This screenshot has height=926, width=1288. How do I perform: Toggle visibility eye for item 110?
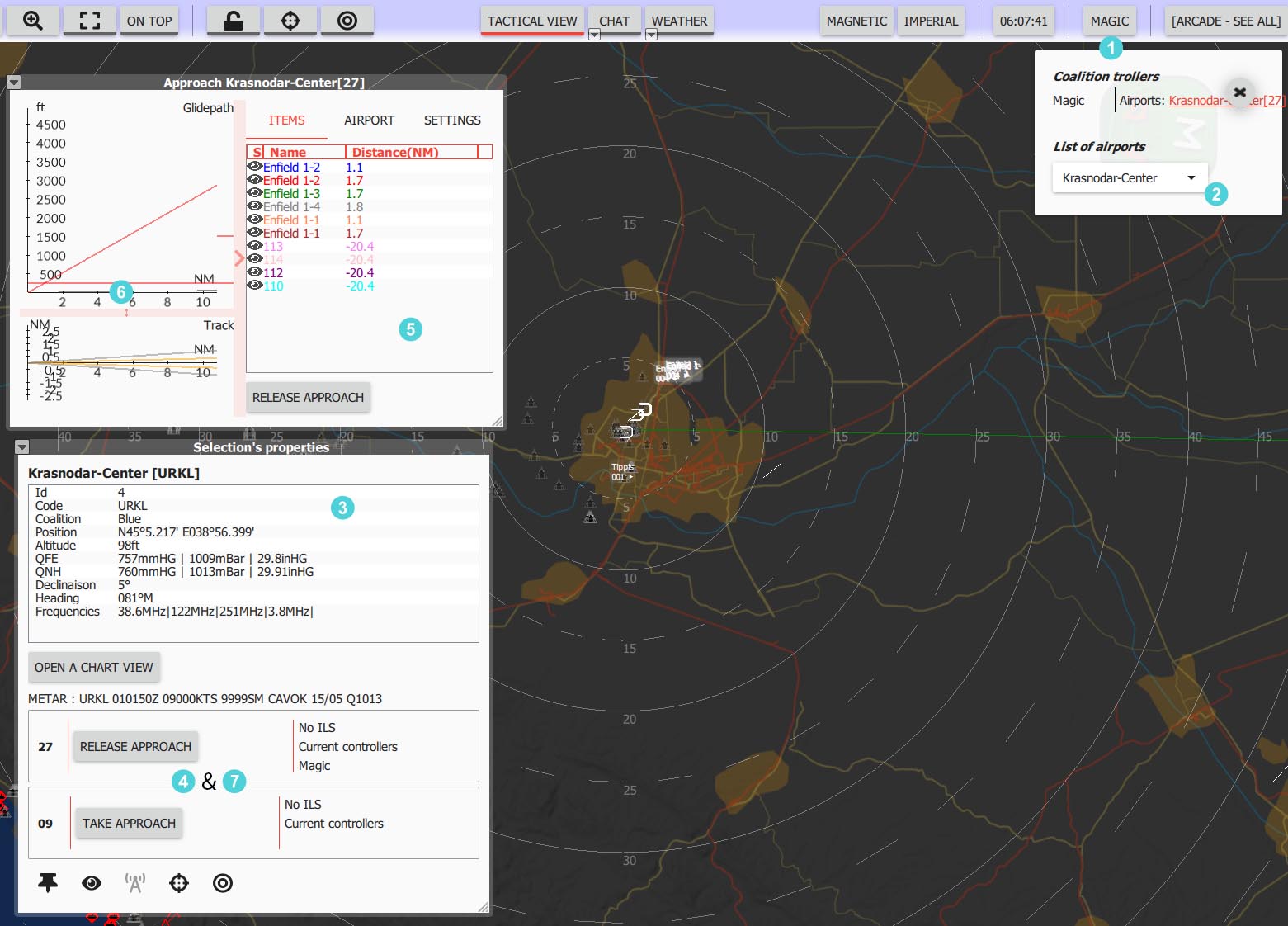(x=255, y=286)
